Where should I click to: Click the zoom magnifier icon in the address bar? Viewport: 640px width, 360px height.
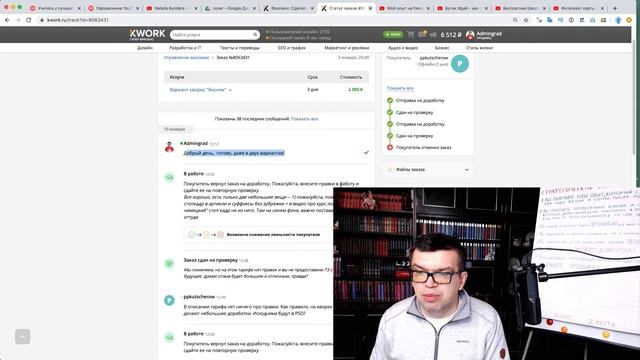click(x=515, y=20)
